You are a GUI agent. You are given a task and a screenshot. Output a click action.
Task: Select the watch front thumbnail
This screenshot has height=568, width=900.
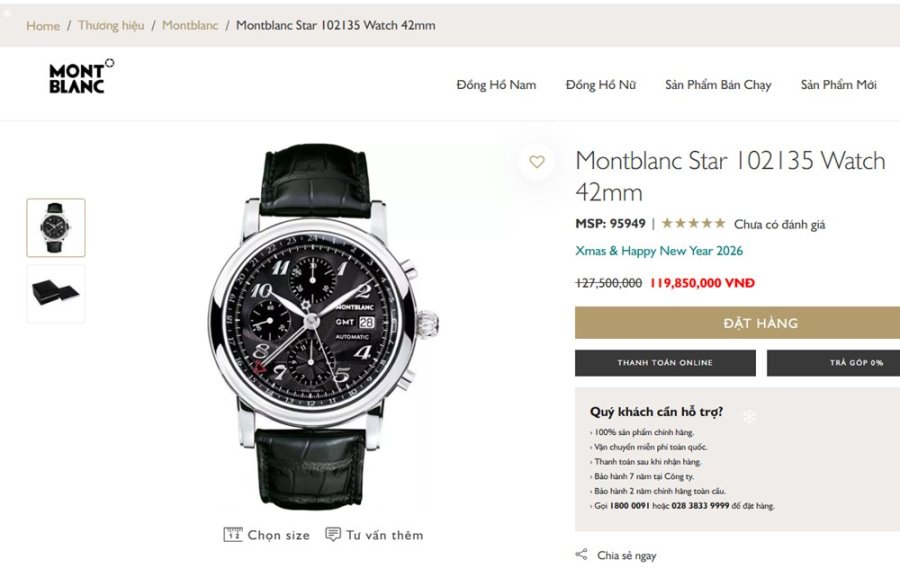point(56,228)
